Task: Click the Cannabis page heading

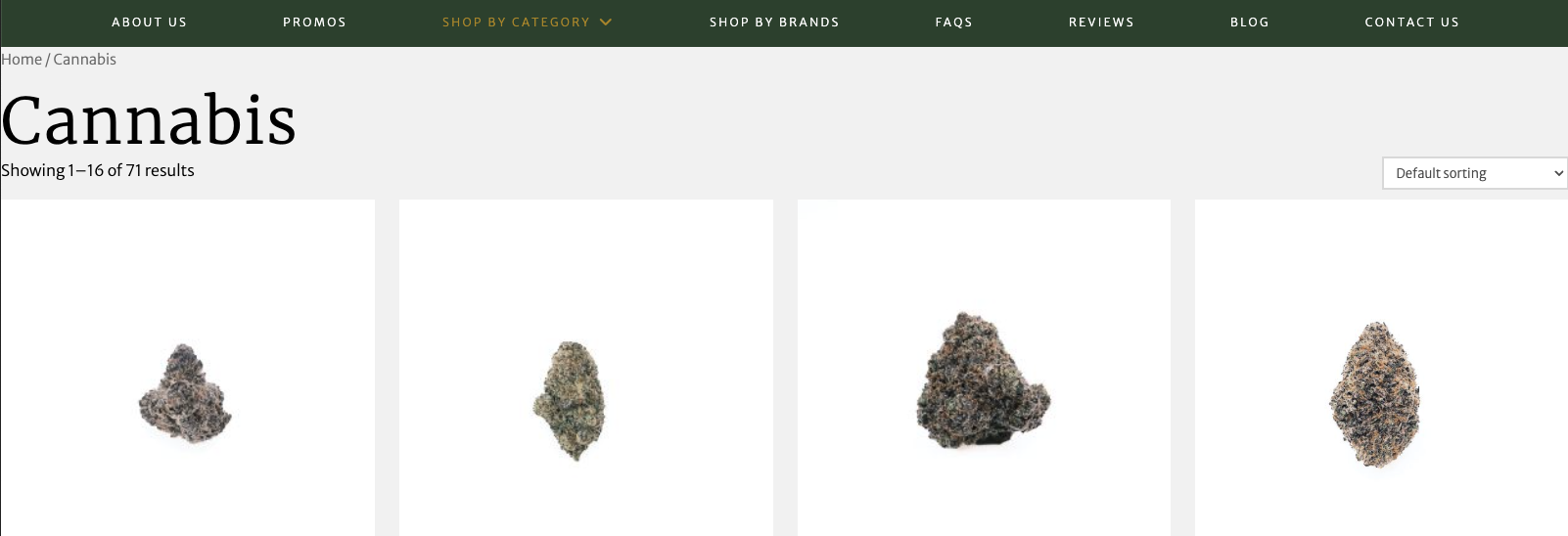Action: click(149, 120)
